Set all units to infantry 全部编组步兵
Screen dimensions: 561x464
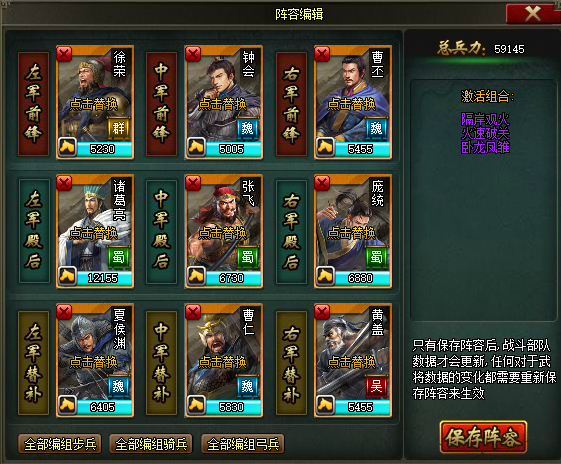pyautogui.click(x=60, y=444)
